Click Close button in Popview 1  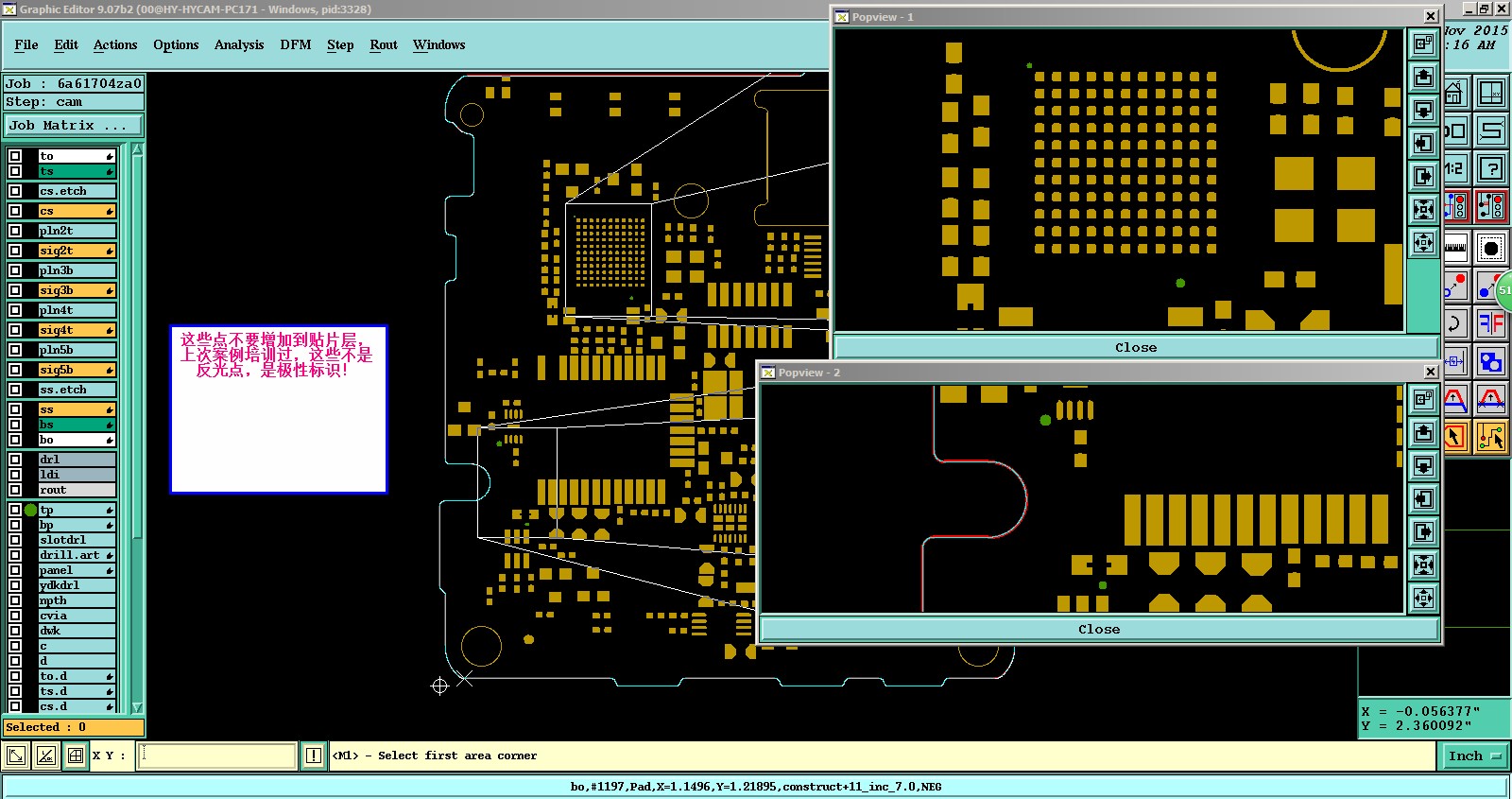tap(1136, 347)
